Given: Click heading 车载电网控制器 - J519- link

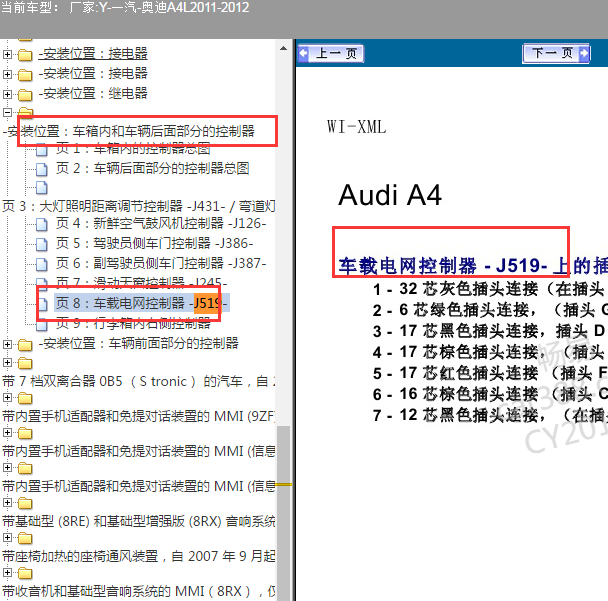Looking at the screenshot, I should click(473, 266).
